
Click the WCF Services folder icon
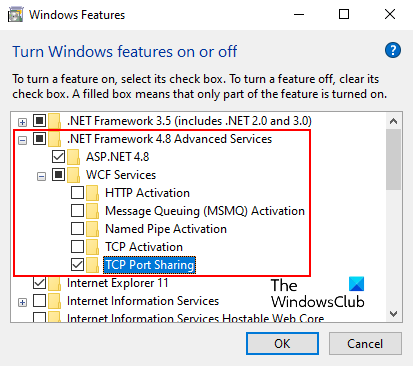[x=74, y=175]
